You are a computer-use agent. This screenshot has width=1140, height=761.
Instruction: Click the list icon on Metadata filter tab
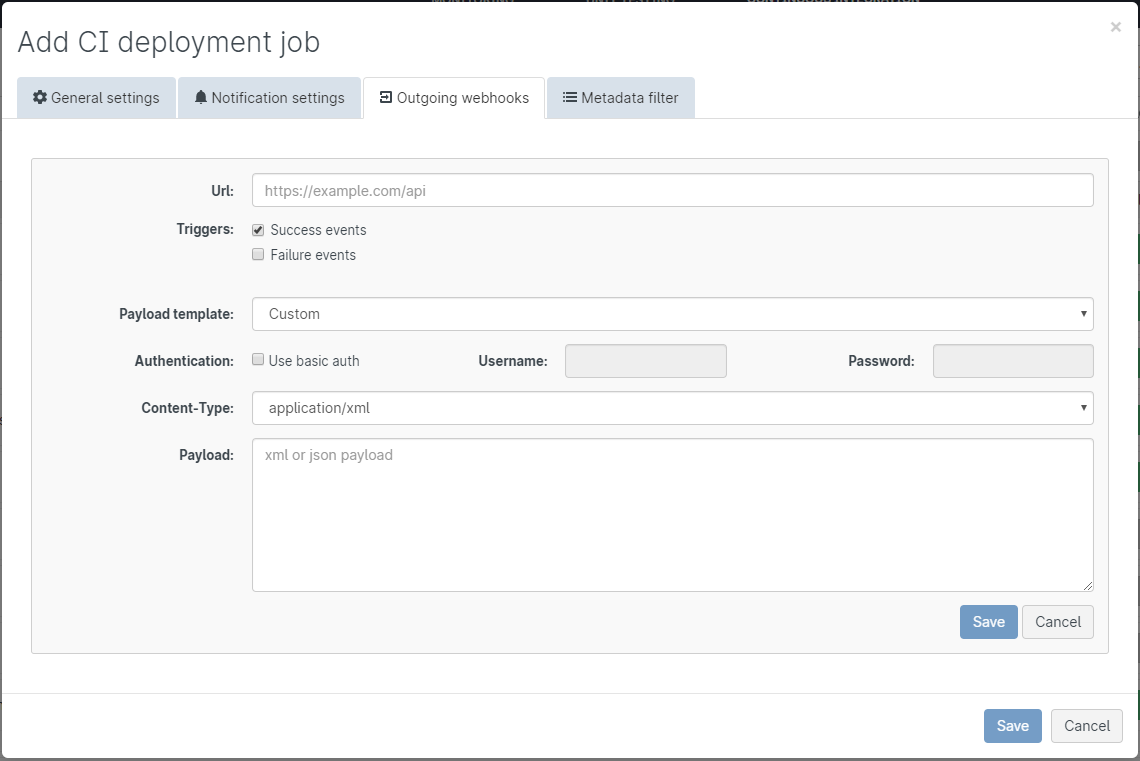[x=570, y=98]
